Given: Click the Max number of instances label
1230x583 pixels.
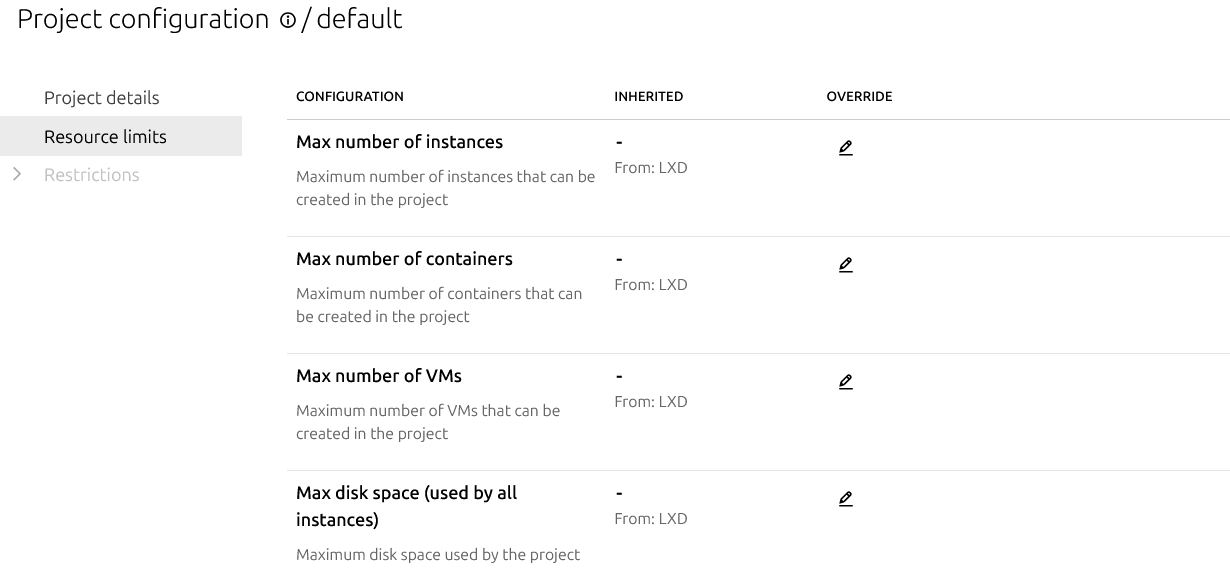Looking at the screenshot, I should 399,142.
